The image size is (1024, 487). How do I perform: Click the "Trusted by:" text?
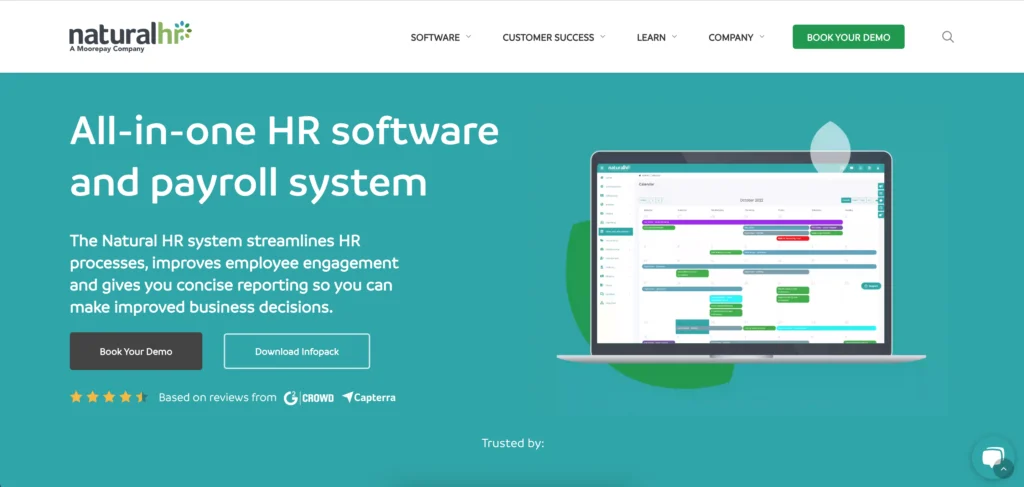coord(513,443)
